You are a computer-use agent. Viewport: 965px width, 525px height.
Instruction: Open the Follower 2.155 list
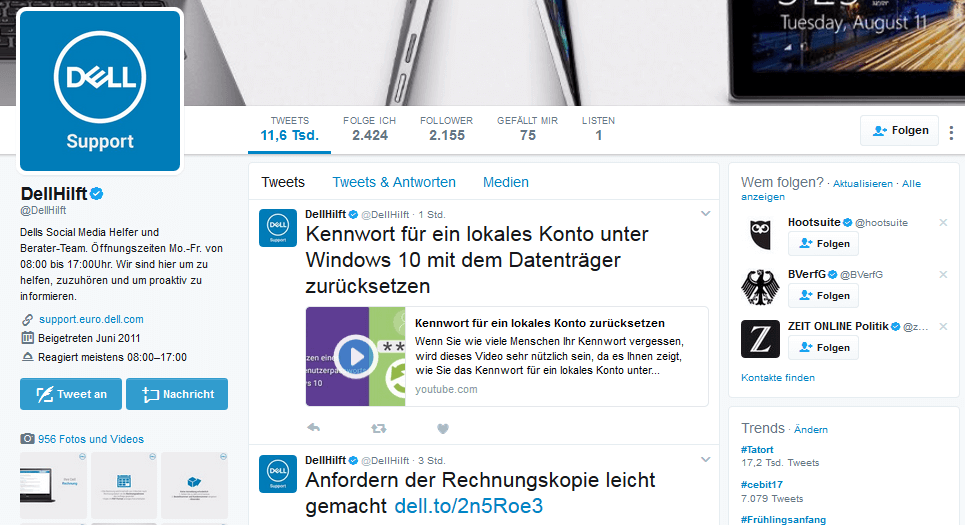[447, 129]
